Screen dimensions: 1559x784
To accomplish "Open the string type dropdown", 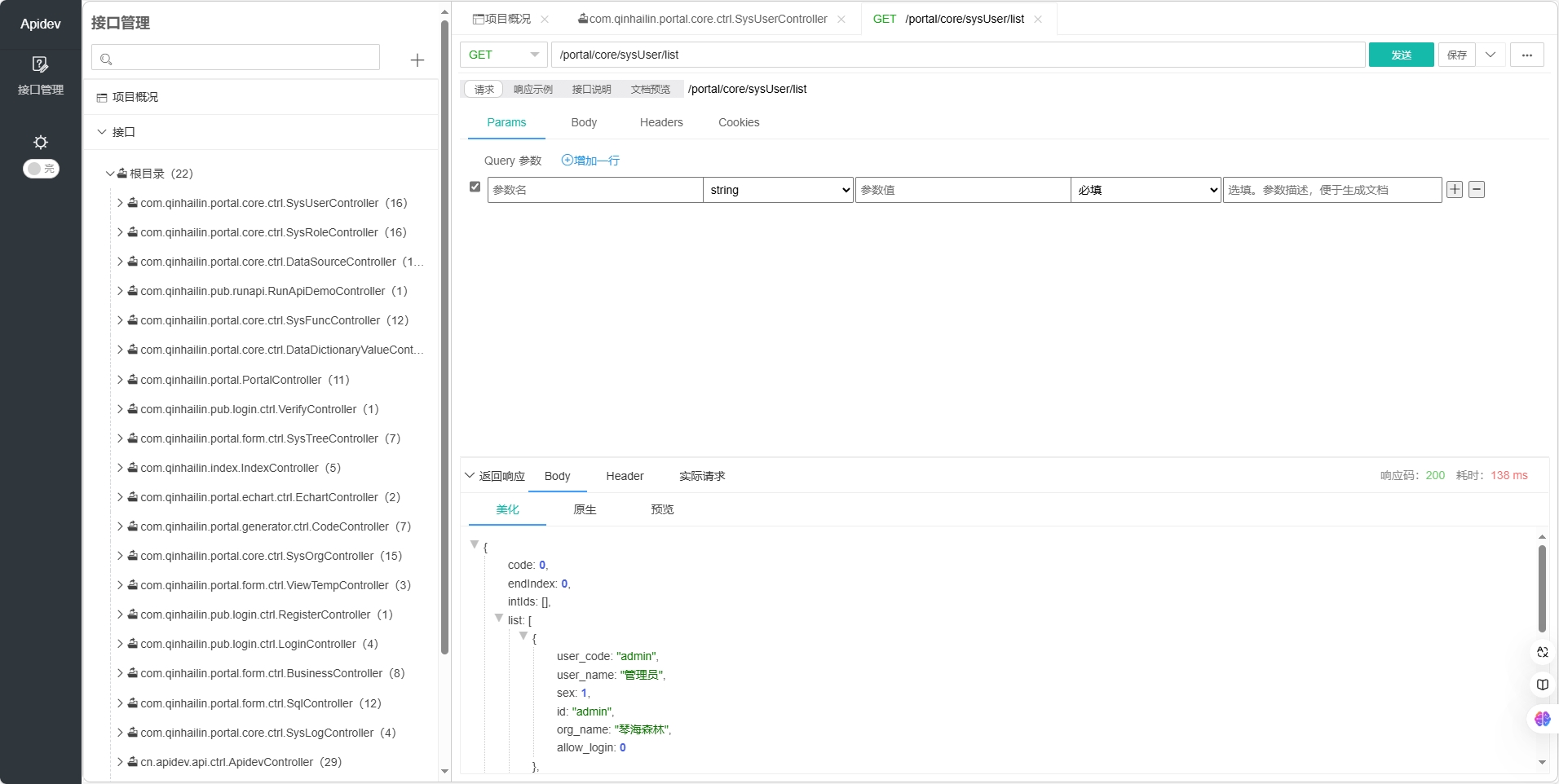I will coord(778,190).
